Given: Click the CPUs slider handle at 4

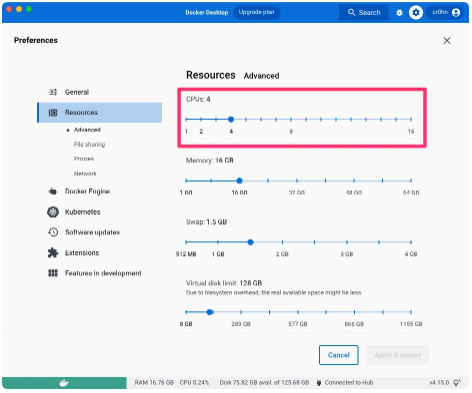Looking at the screenshot, I should coord(231,119).
